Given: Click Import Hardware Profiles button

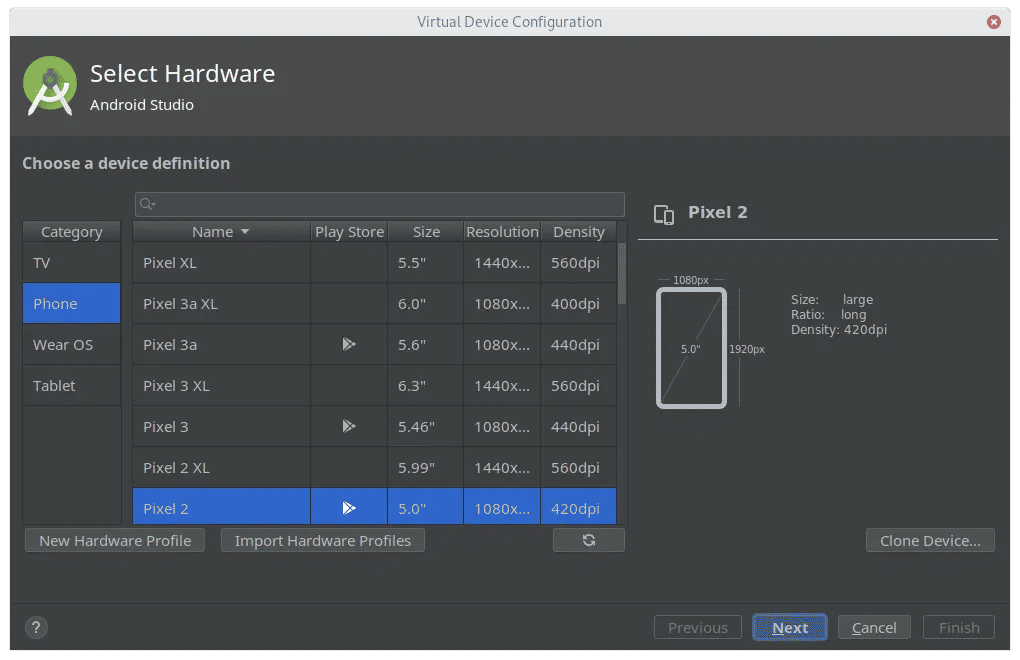Looking at the screenshot, I should [x=323, y=540].
